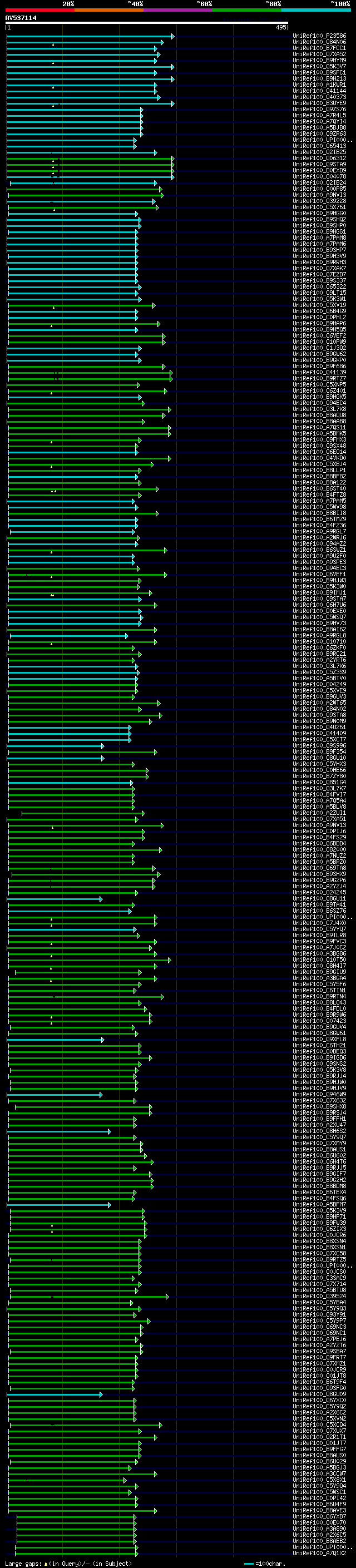Select the UniRef100_D0EXD9 label
The width and height of the screenshot is (356, 1568).
pos(319,170)
